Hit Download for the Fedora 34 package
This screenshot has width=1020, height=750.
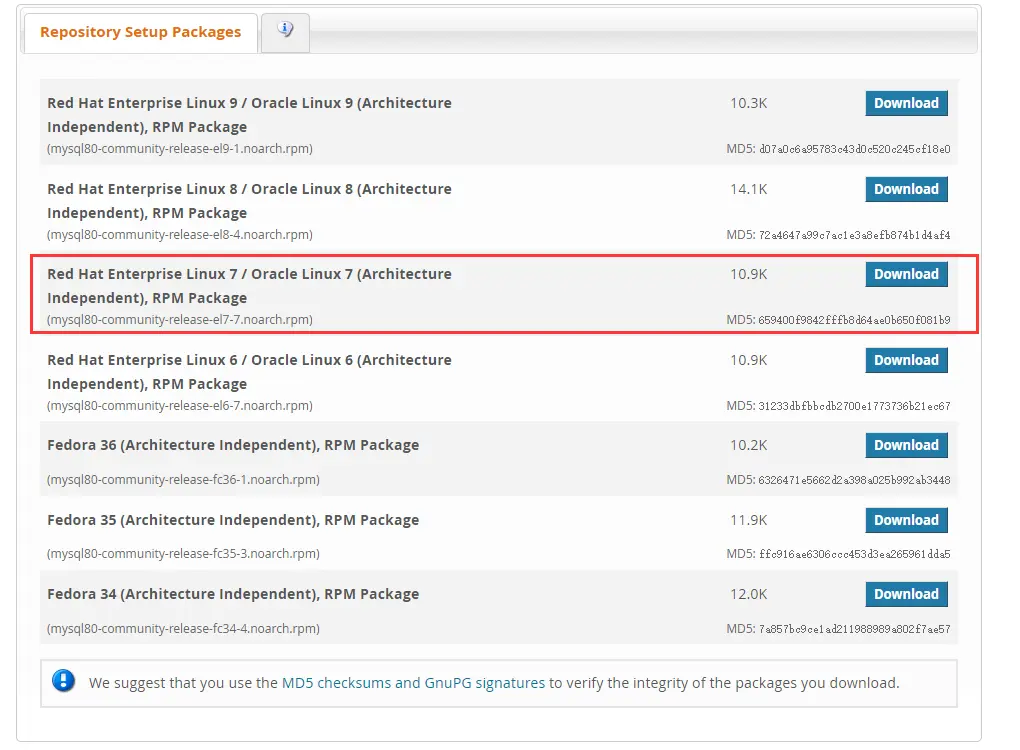click(906, 594)
